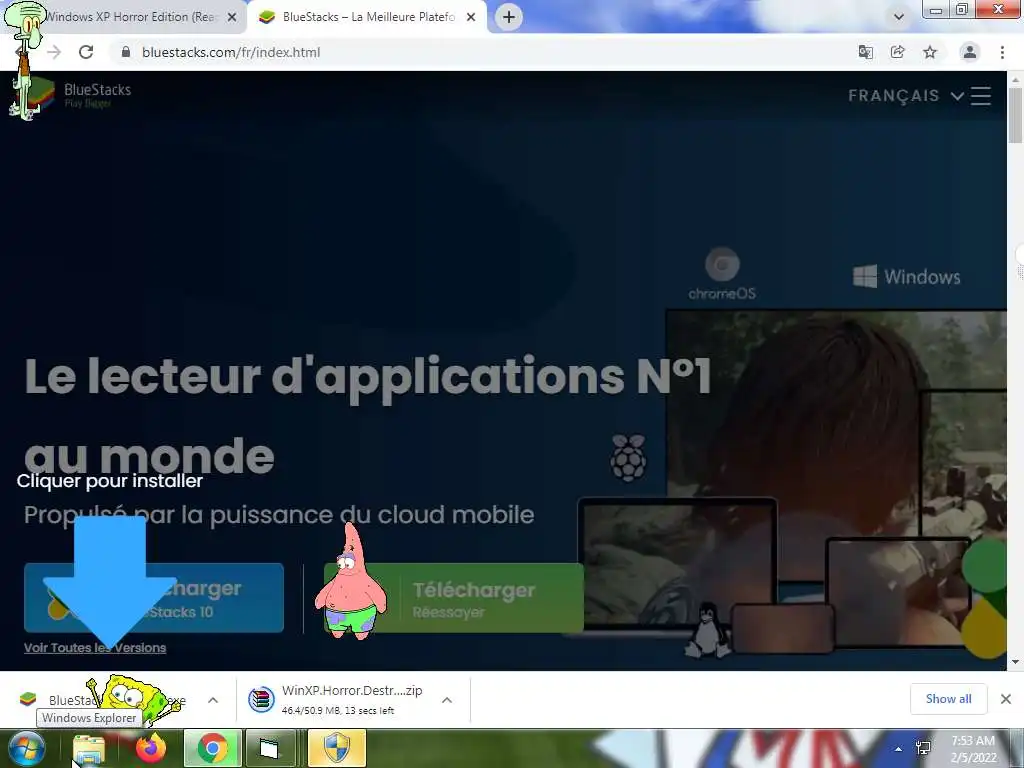This screenshot has width=1024, height=768.
Task: Expand the BlueStacks download options chevron
Action: 213,700
